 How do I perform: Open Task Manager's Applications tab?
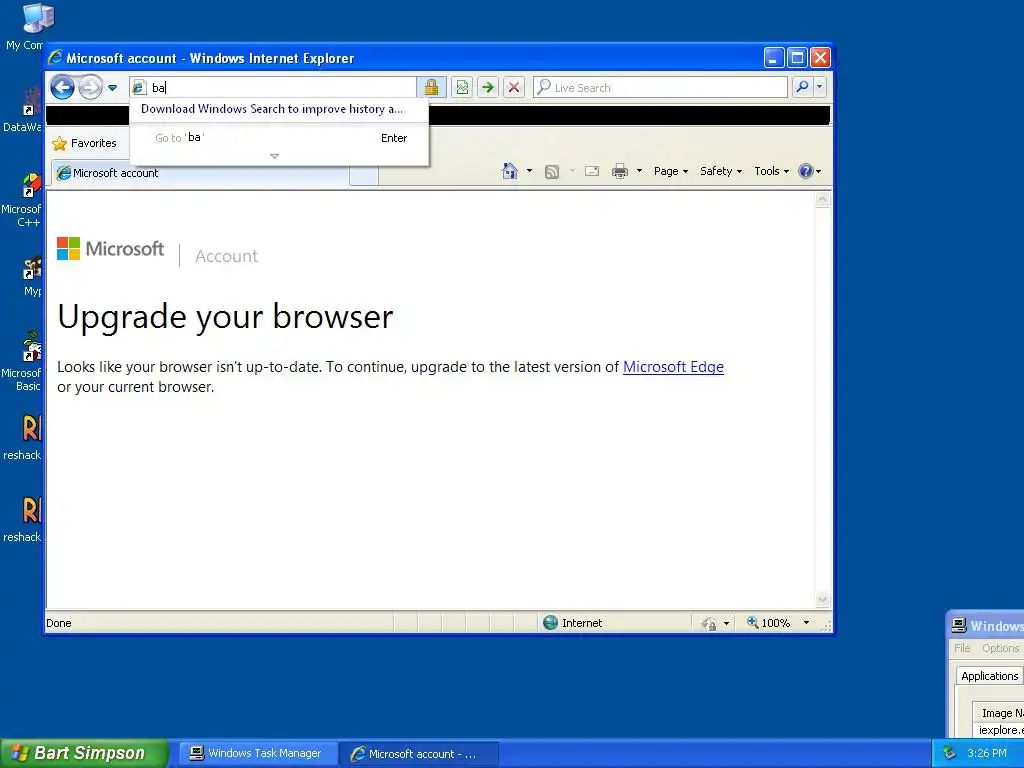click(x=989, y=676)
